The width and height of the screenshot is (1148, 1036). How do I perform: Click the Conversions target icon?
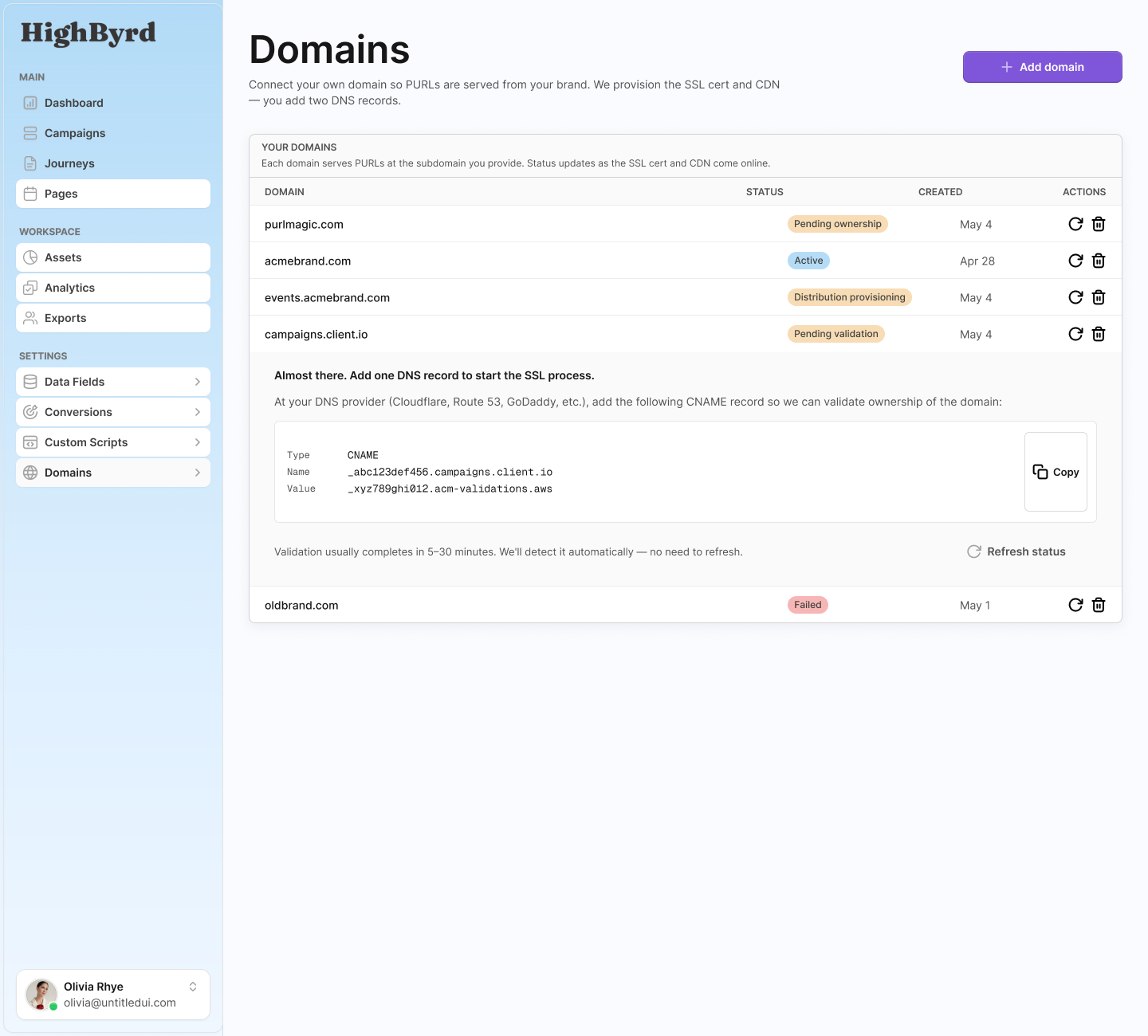point(30,412)
